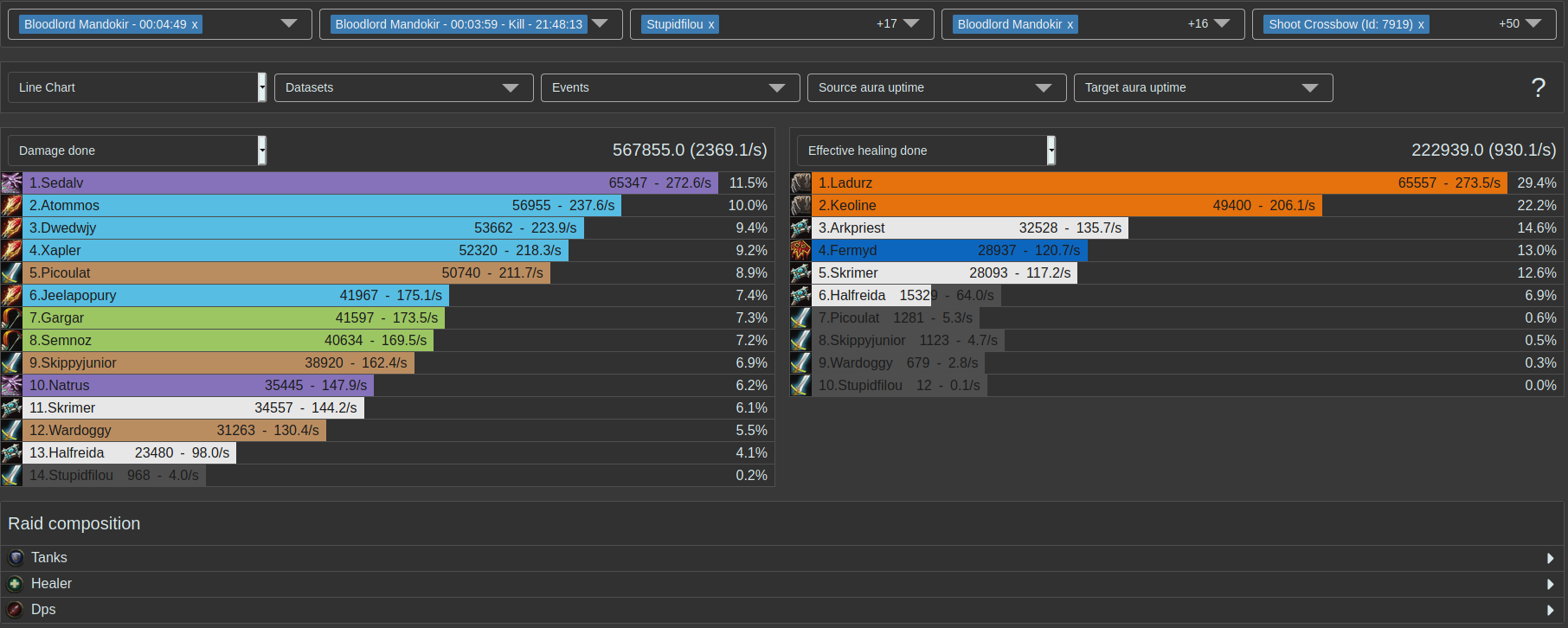Select the 10.Stupidfilou healing row
Screen dimensions: 1568x628
[1177, 385]
